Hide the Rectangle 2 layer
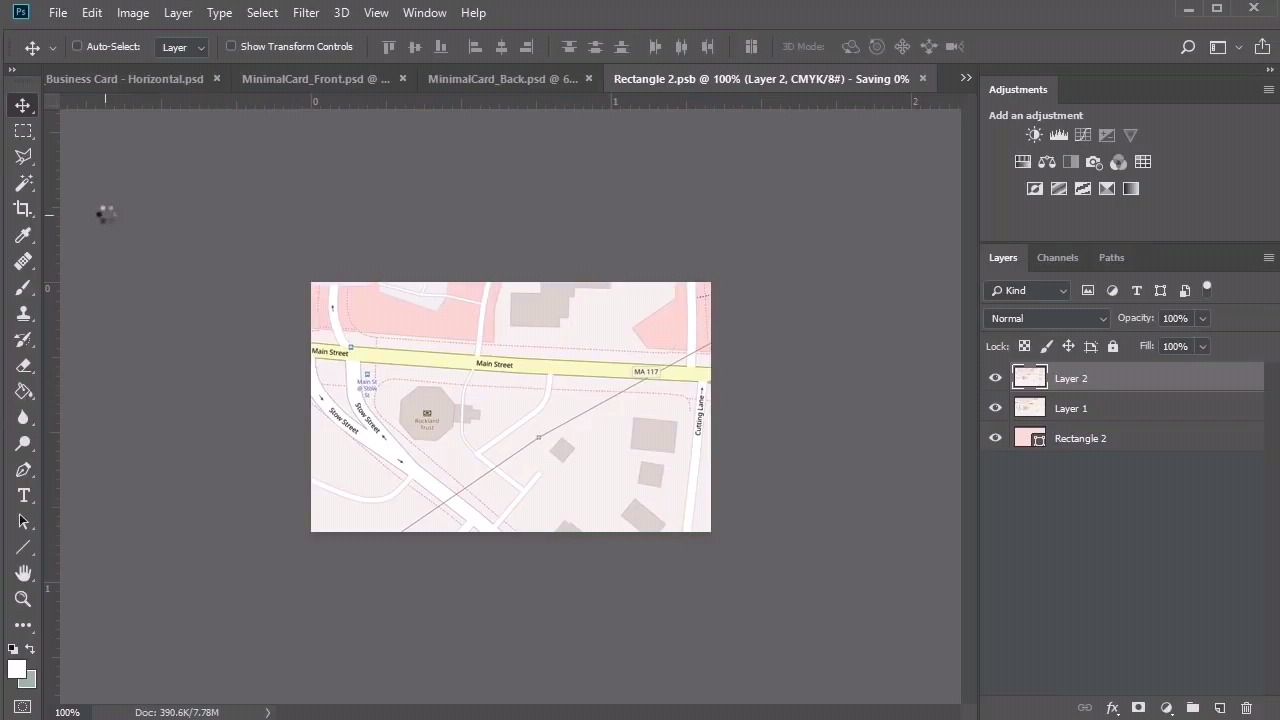Screen dimensions: 1280x720 [995, 438]
